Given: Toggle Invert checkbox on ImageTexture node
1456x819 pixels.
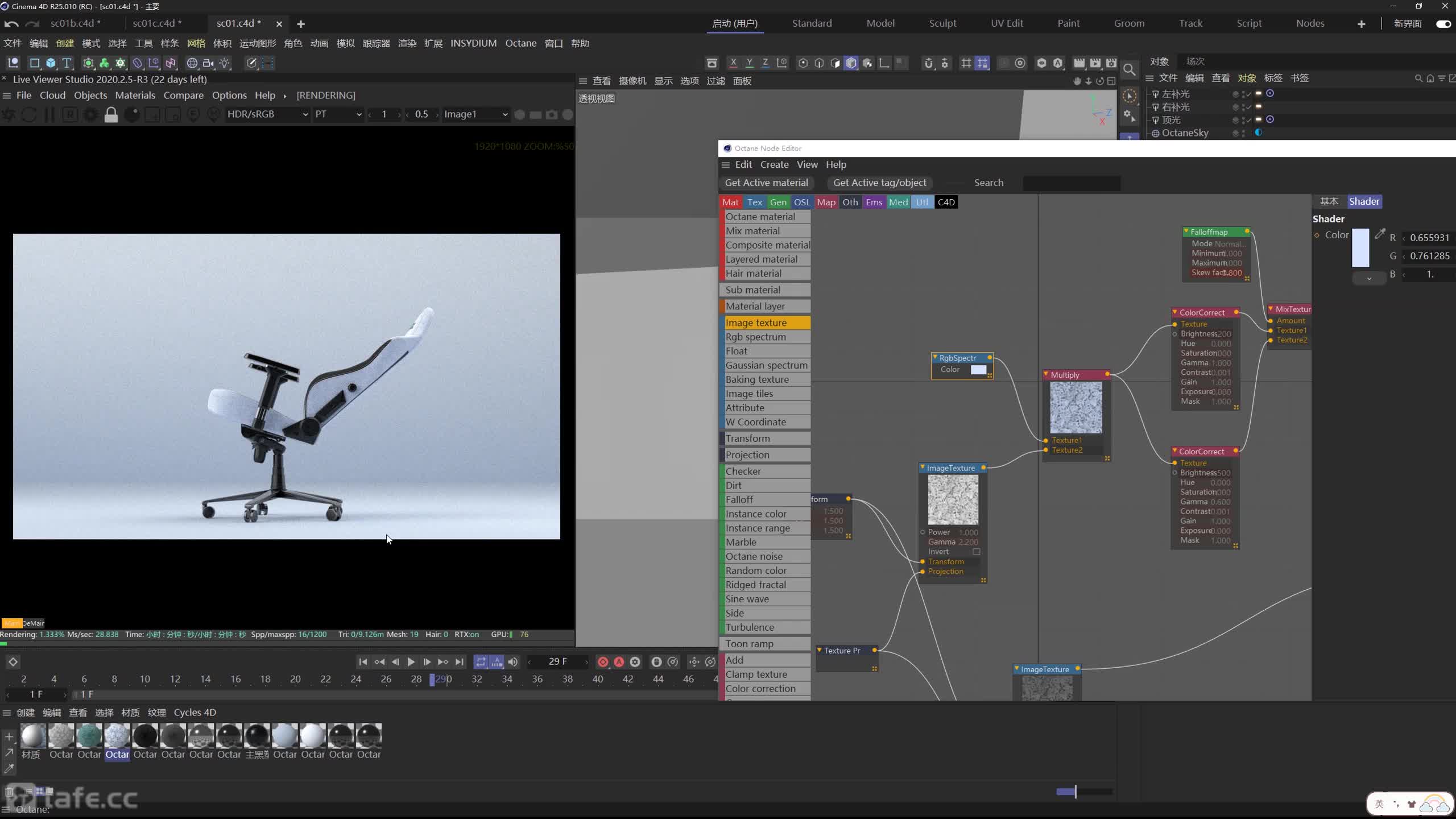Looking at the screenshot, I should 977,552.
